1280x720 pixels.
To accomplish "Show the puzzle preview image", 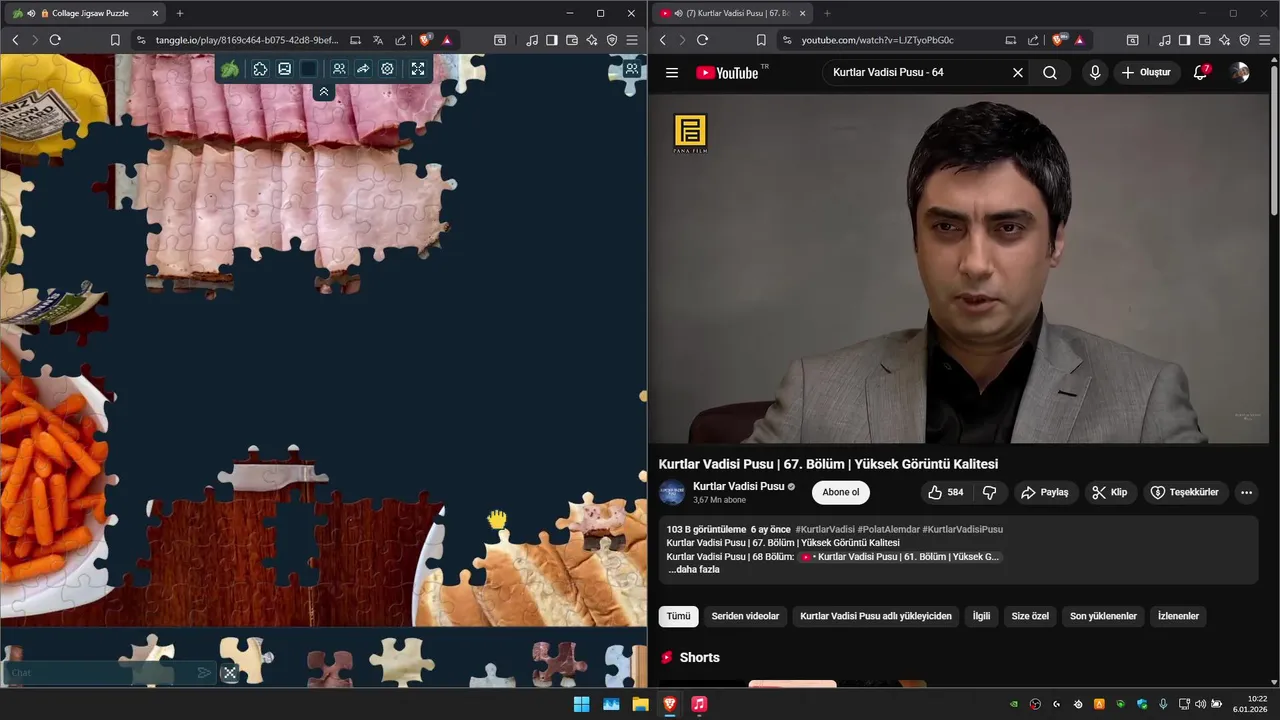I will tap(284, 69).
